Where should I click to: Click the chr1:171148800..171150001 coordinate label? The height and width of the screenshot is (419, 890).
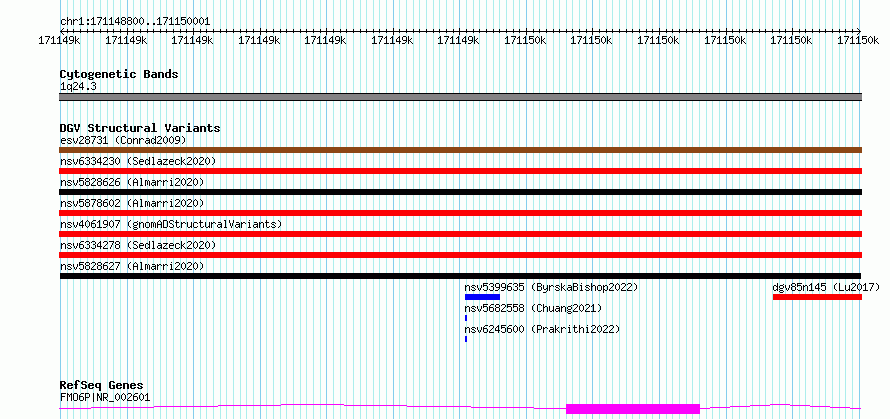click(135, 22)
